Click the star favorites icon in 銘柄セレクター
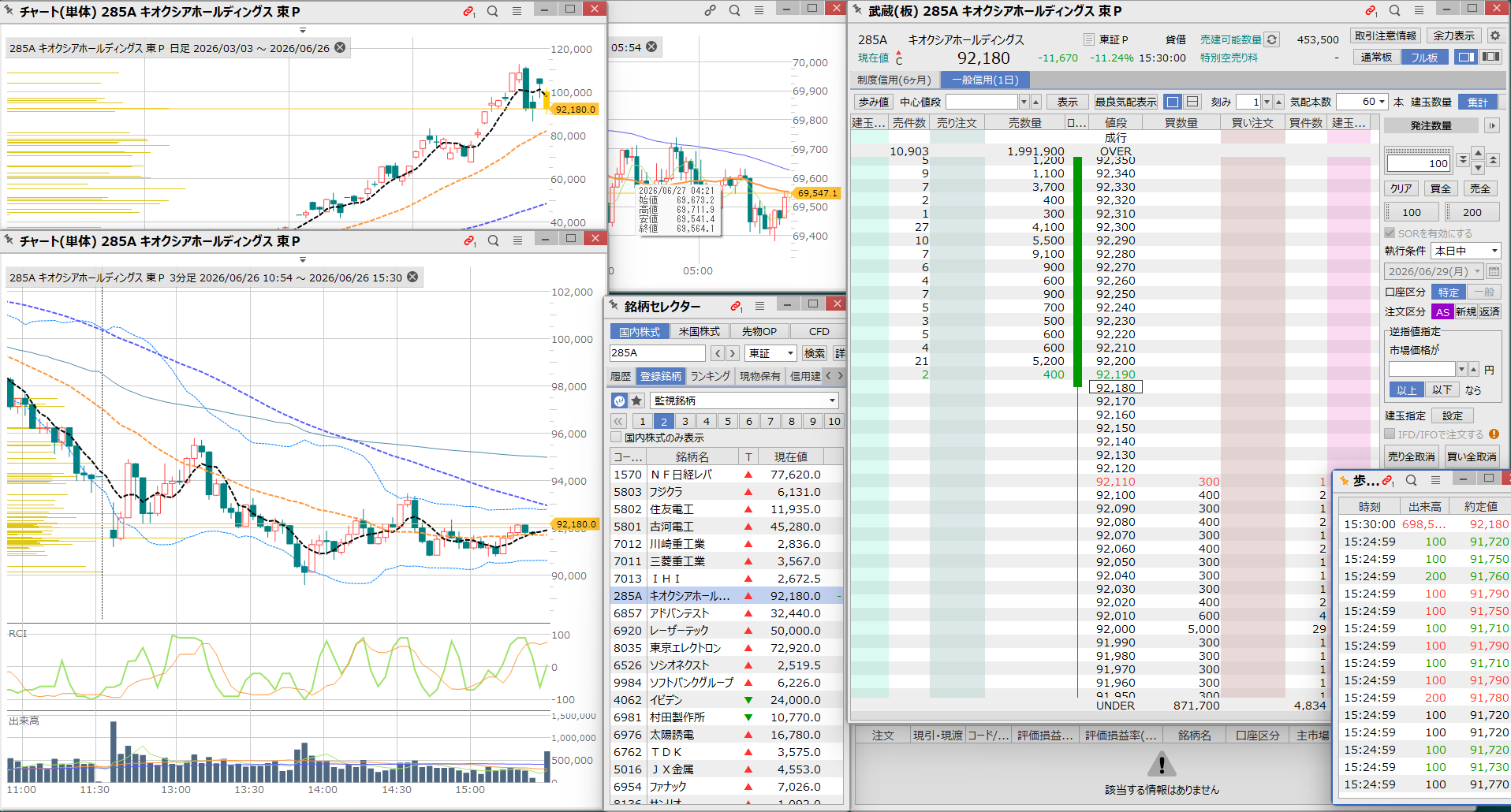 [636, 400]
